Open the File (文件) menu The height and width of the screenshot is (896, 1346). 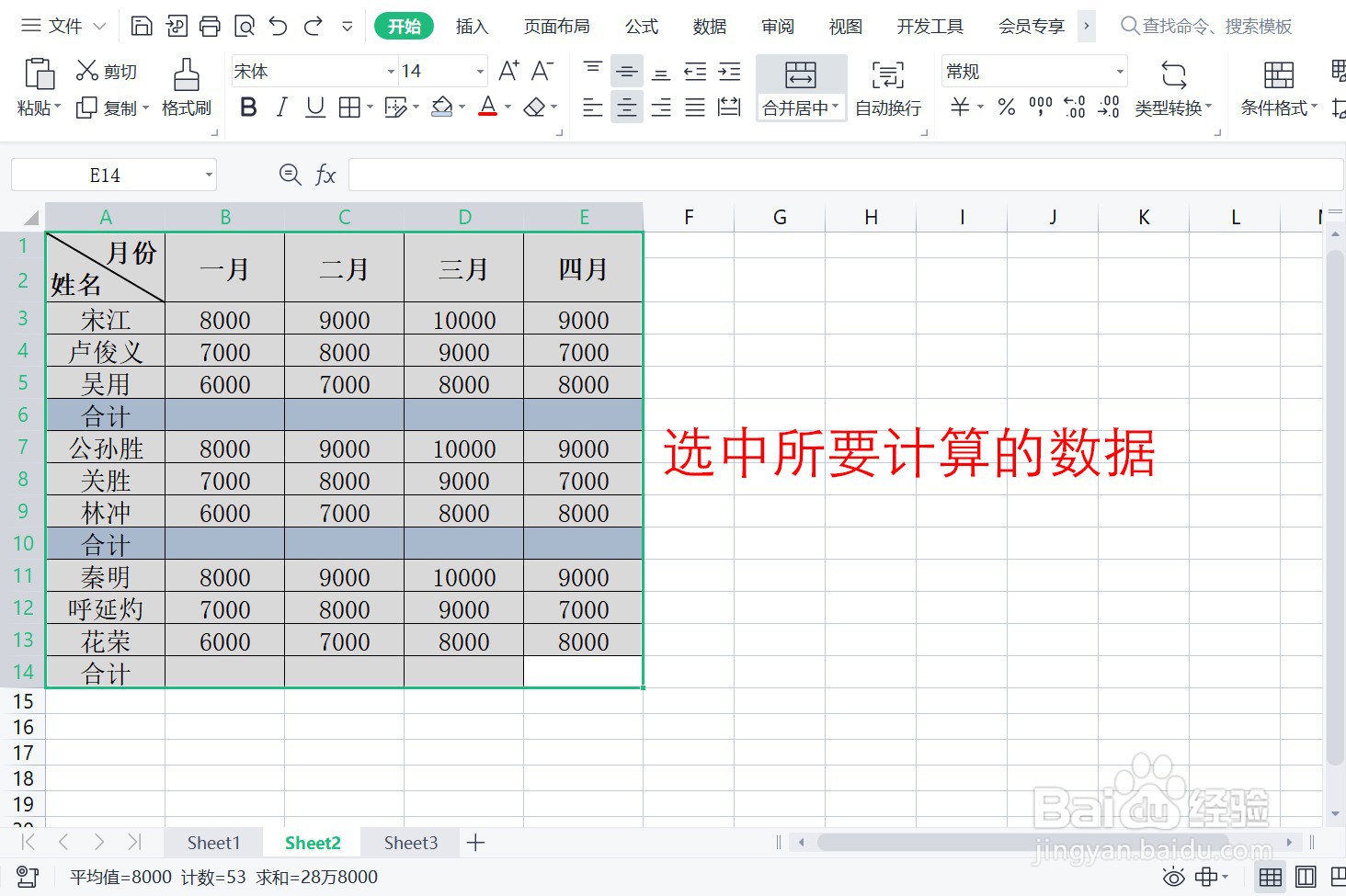coord(63,26)
